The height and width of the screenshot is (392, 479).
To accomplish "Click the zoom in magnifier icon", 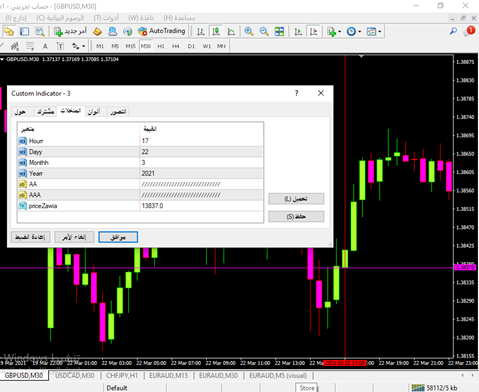I will 248,31.
